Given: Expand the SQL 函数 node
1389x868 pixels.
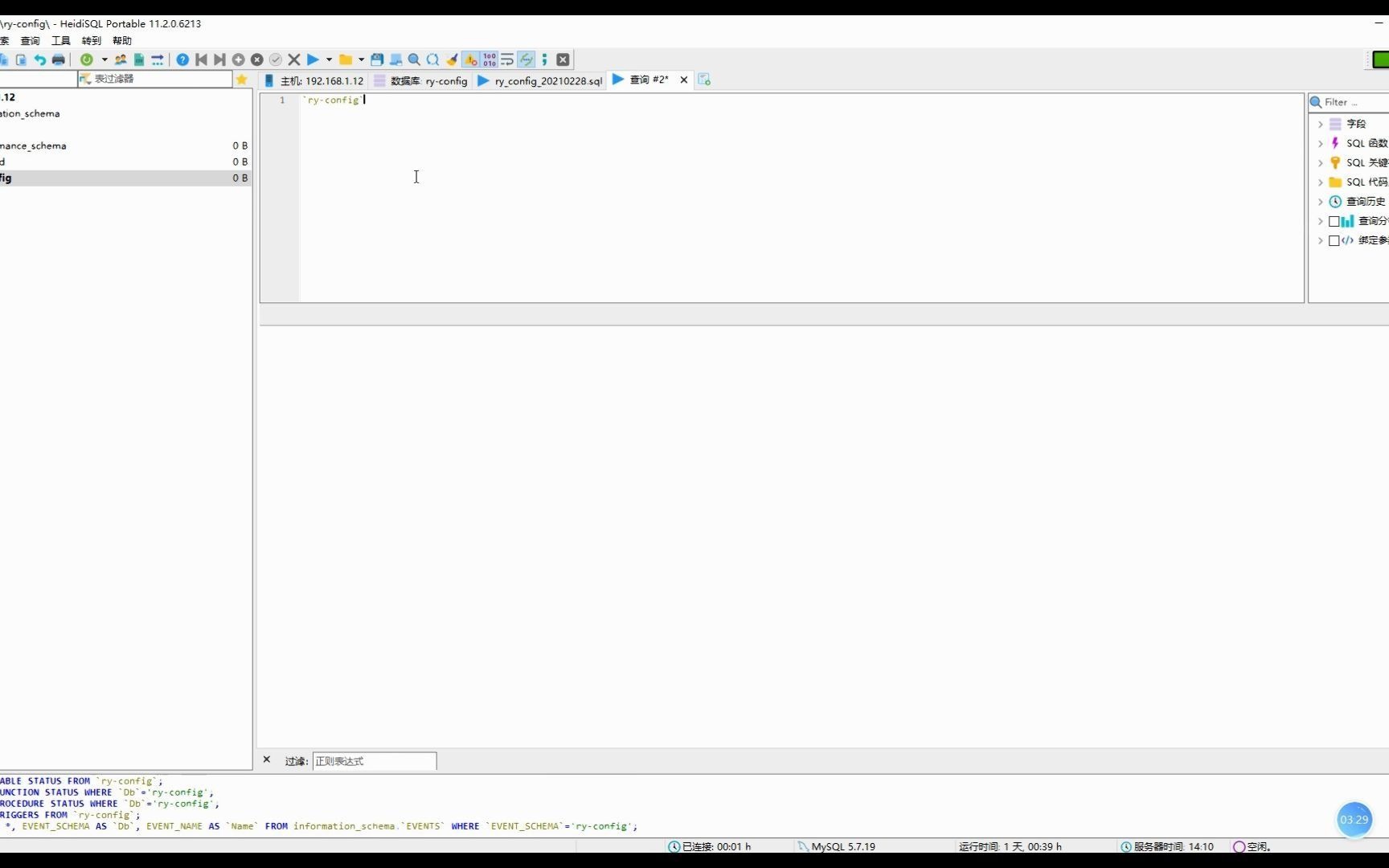Looking at the screenshot, I should click(x=1321, y=143).
